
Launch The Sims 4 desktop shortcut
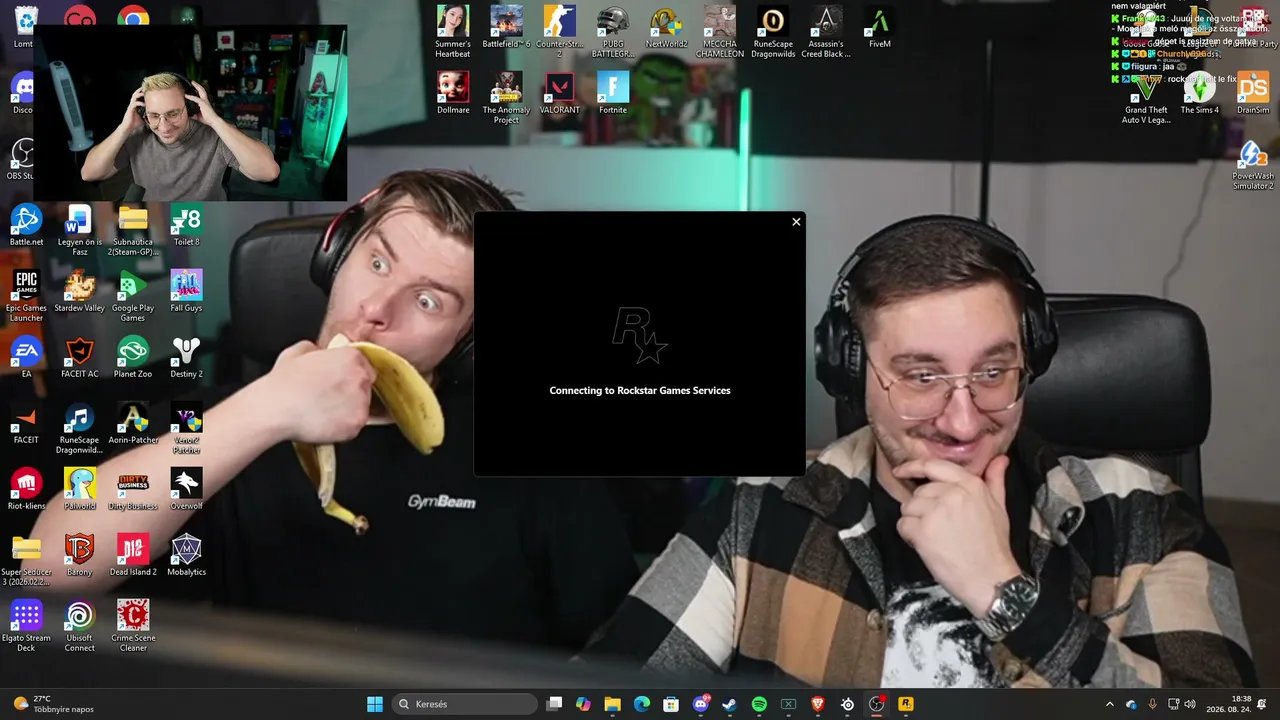tap(1200, 93)
